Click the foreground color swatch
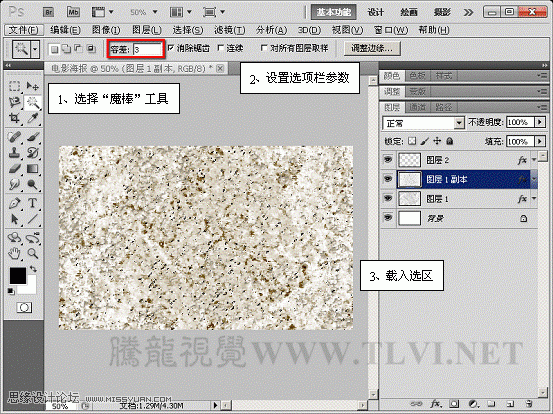553x414 pixels. 18,275
